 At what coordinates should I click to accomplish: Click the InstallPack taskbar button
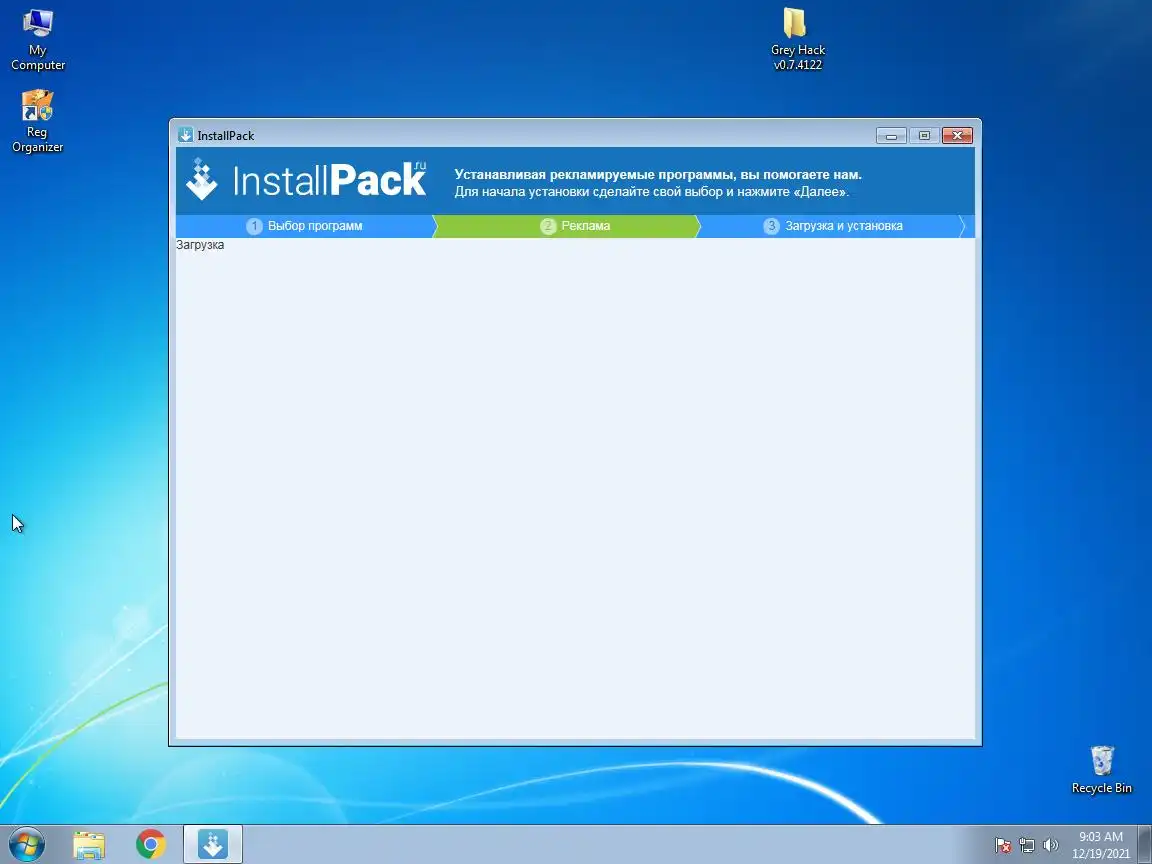coord(212,844)
